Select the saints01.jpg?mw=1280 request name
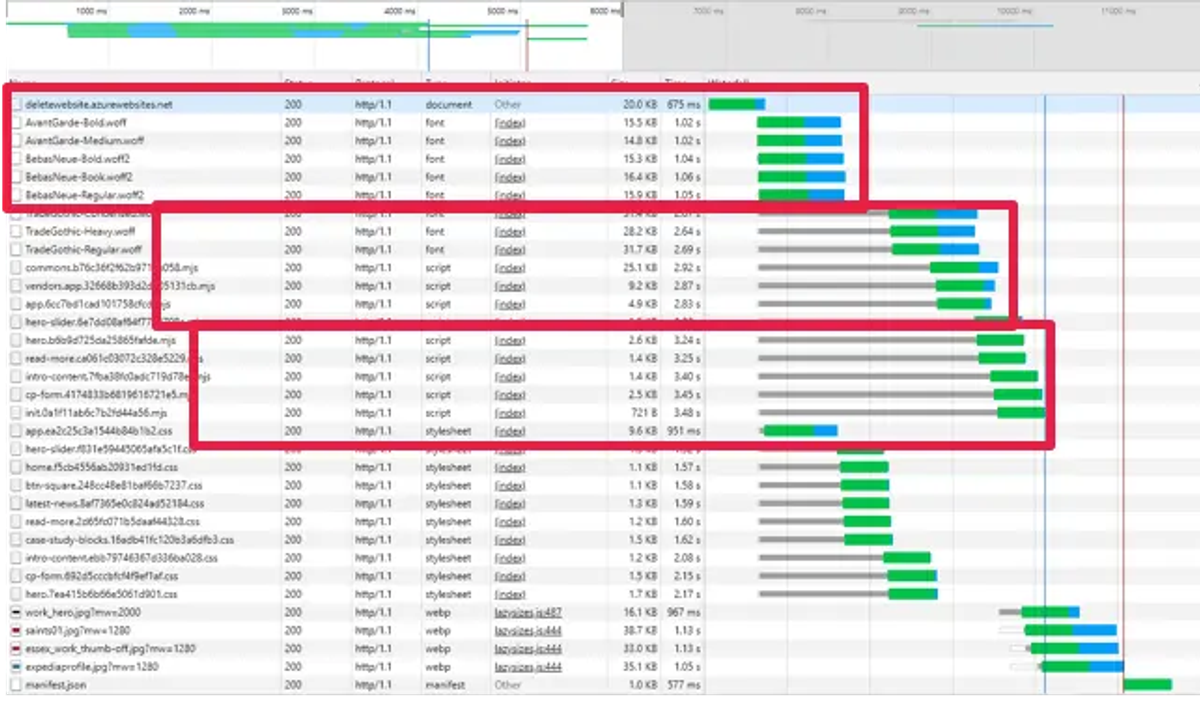 coord(78,630)
